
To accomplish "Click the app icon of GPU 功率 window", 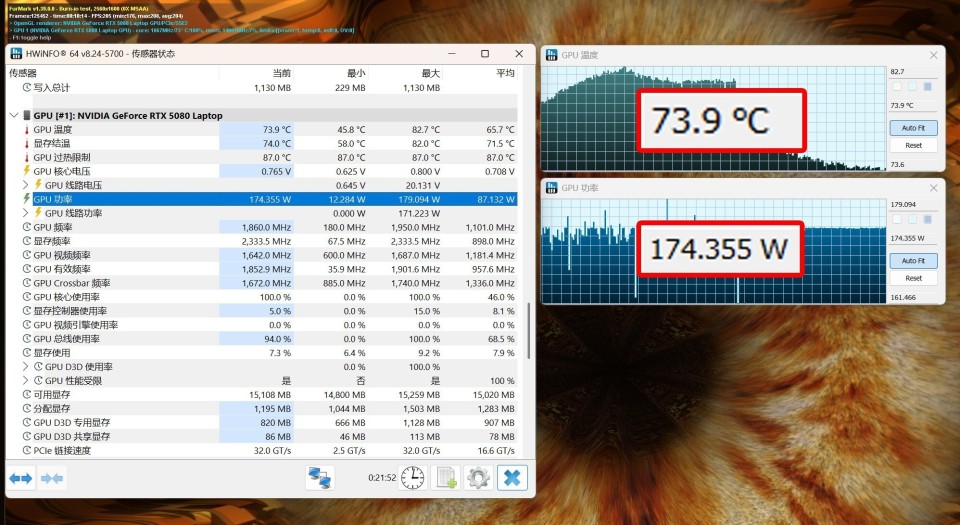I will pyautogui.click(x=552, y=188).
